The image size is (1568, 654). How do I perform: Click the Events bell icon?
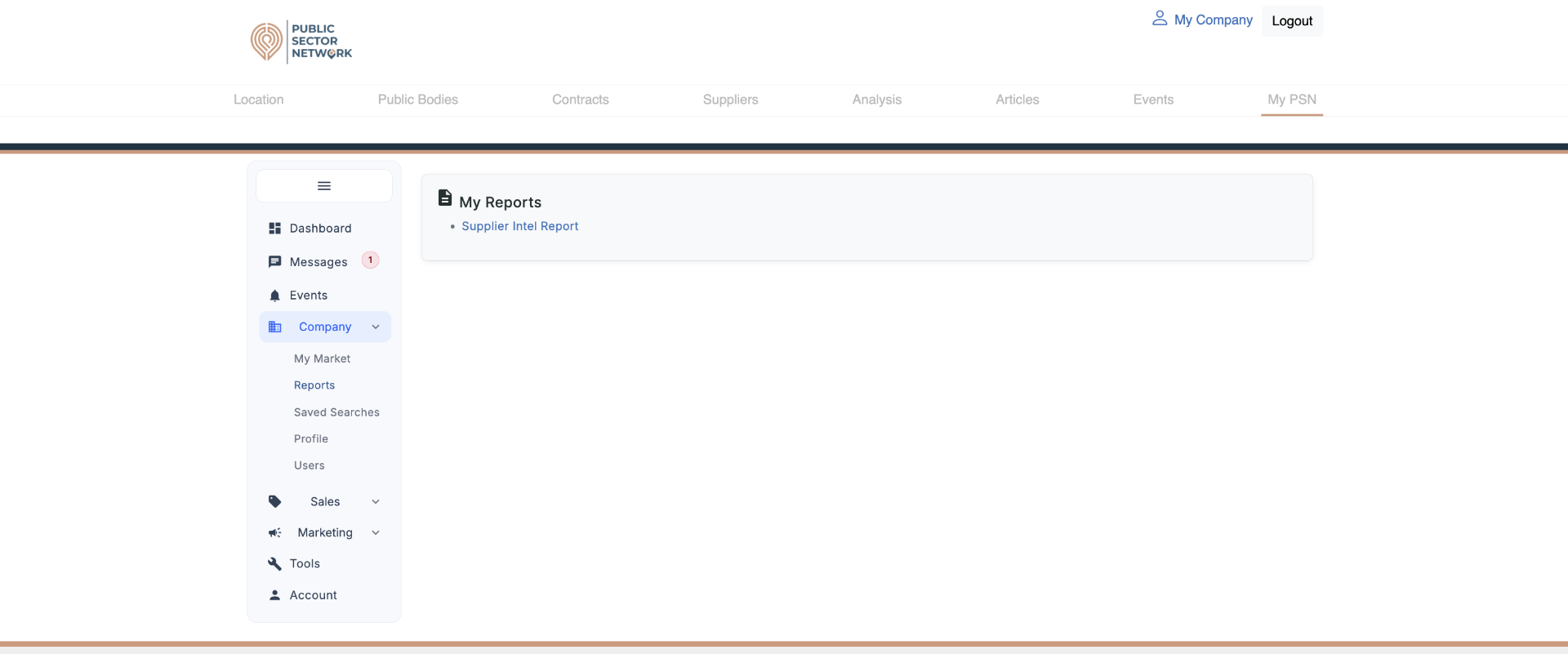(275, 296)
